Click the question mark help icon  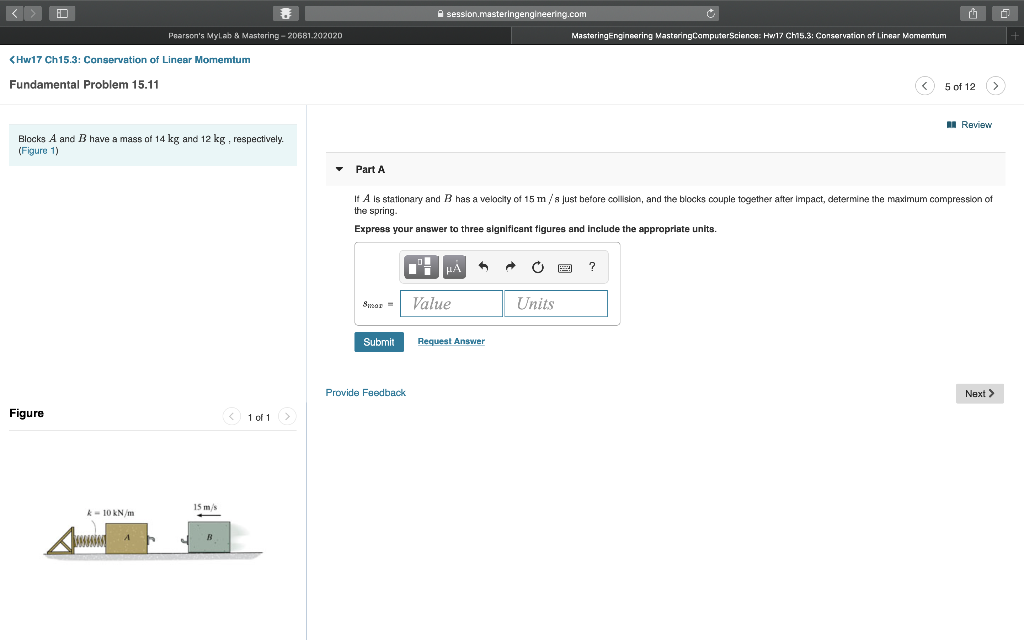(591, 267)
